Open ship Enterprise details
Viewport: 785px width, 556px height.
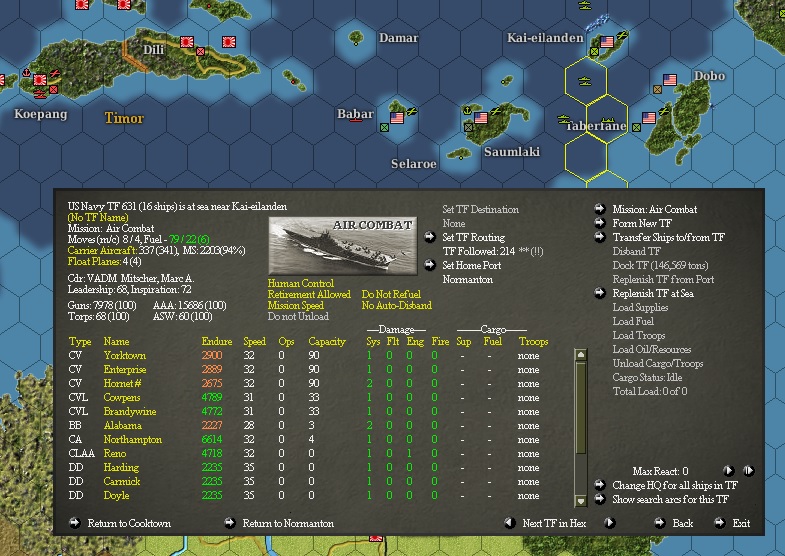(125, 369)
